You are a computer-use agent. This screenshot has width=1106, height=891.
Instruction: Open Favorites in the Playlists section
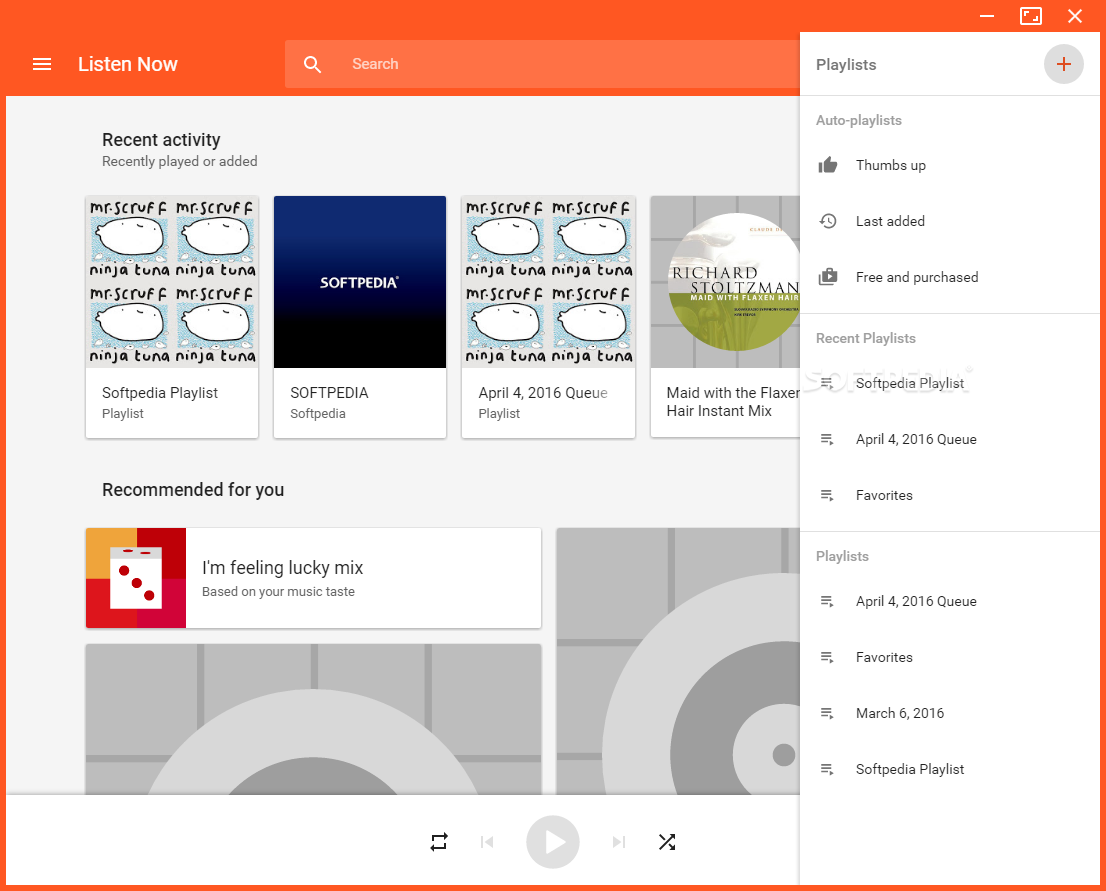click(950, 657)
